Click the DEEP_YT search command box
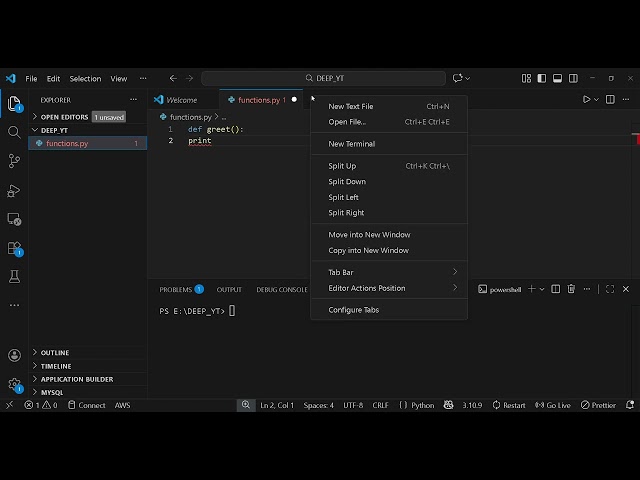This screenshot has width=640, height=480. 323,78
